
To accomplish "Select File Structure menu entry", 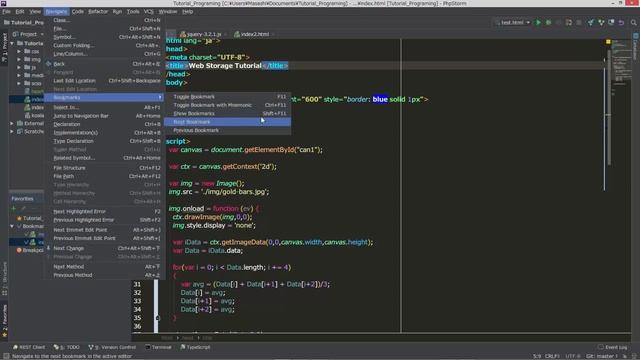I will (x=104, y=168).
